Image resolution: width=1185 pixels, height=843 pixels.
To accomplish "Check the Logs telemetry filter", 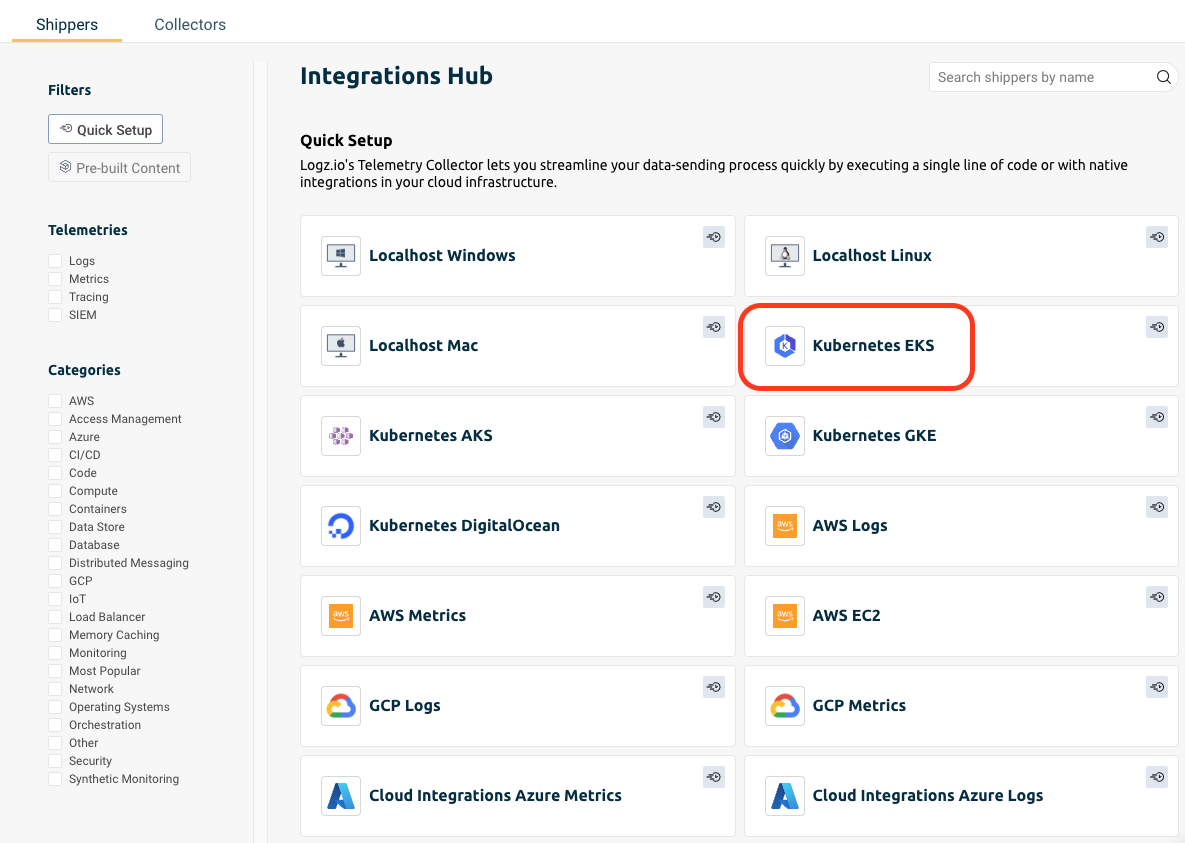I will (x=55, y=261).
